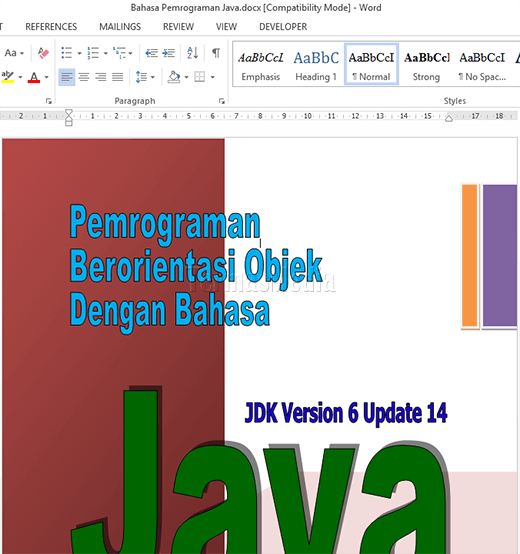Open numbering library dropdown arrow
This screenshot has height=554, width=520.
[x=105, y=53]
